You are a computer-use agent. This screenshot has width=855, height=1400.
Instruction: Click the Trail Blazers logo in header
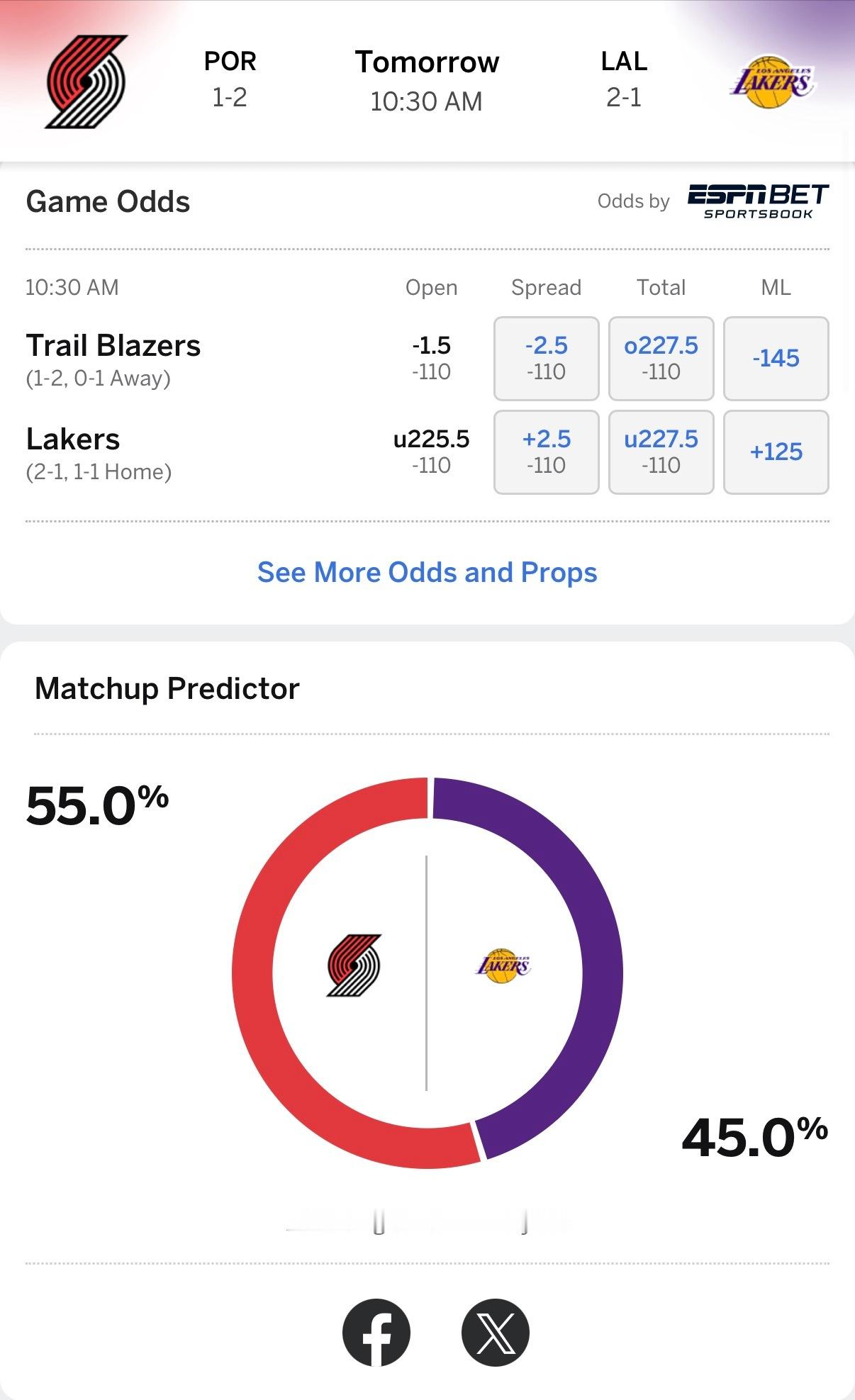[x=86, y=82]
